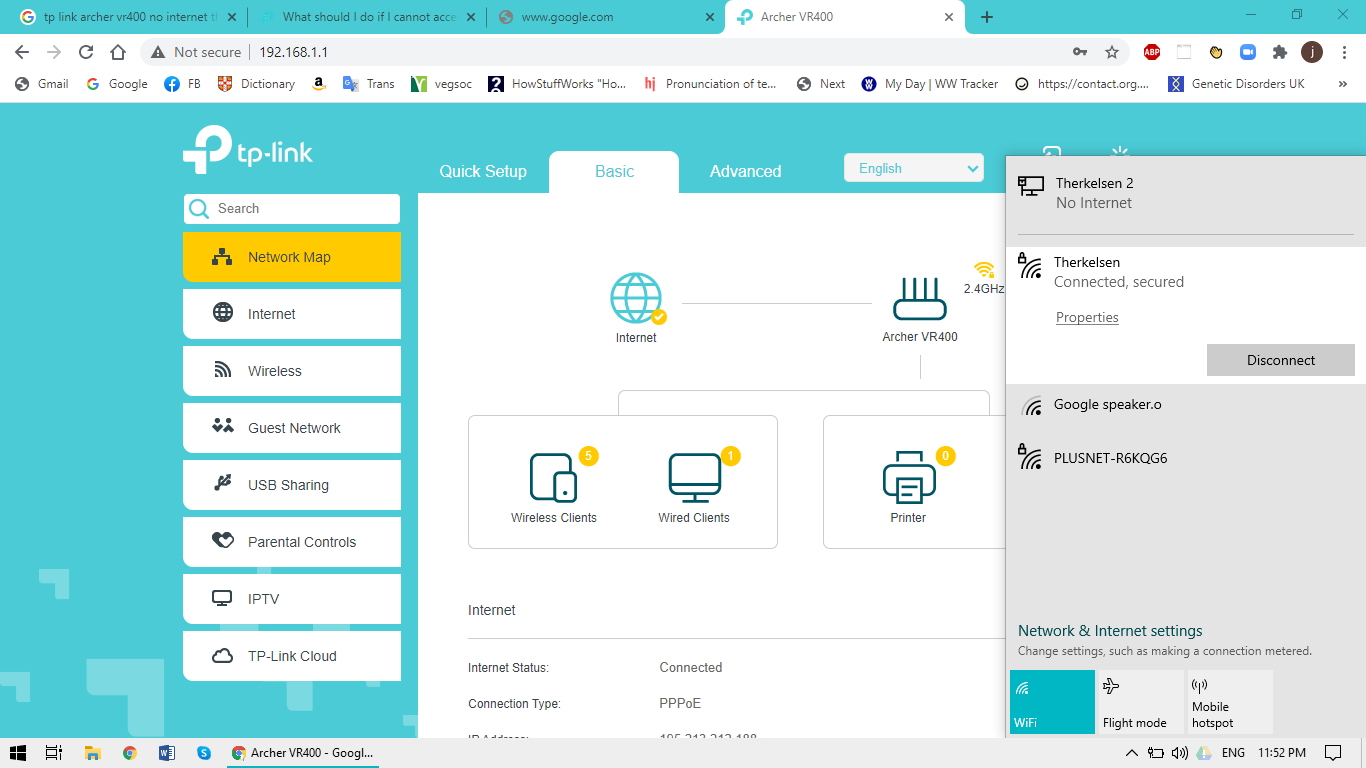Click the Internet globe icon in network map
Viewport: 1366px width, 768px height.
pyautogui.click(x=636, y=298)
